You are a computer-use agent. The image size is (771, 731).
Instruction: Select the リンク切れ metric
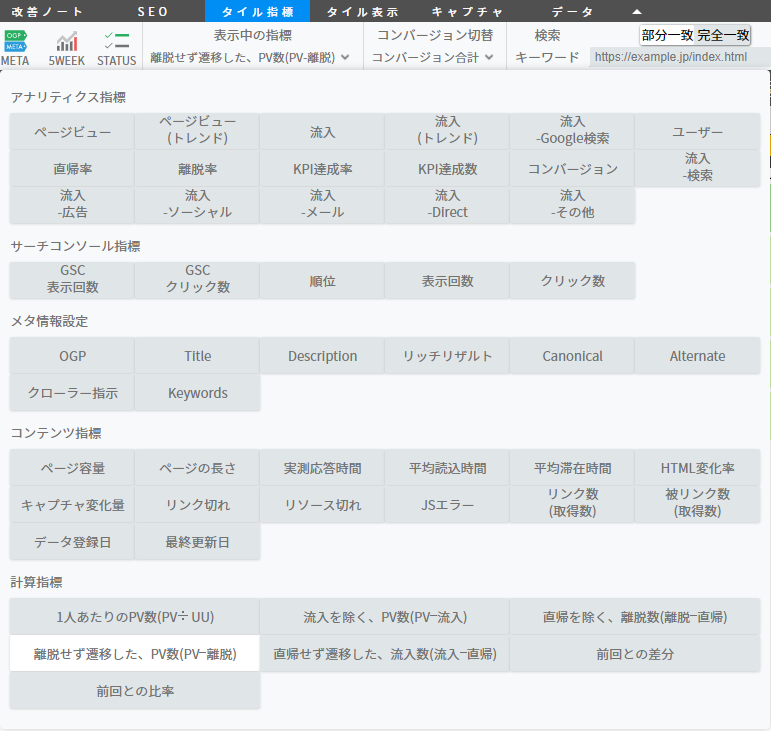(x=197, y=504)
